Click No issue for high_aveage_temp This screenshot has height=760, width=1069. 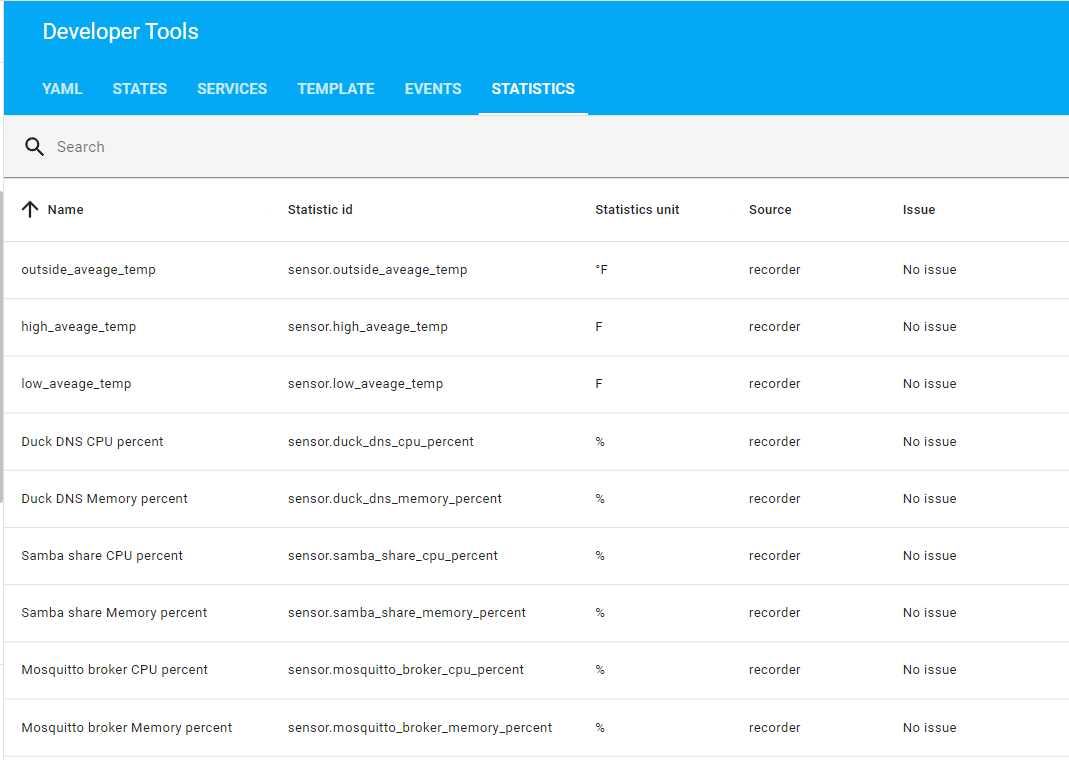point(929,326)
